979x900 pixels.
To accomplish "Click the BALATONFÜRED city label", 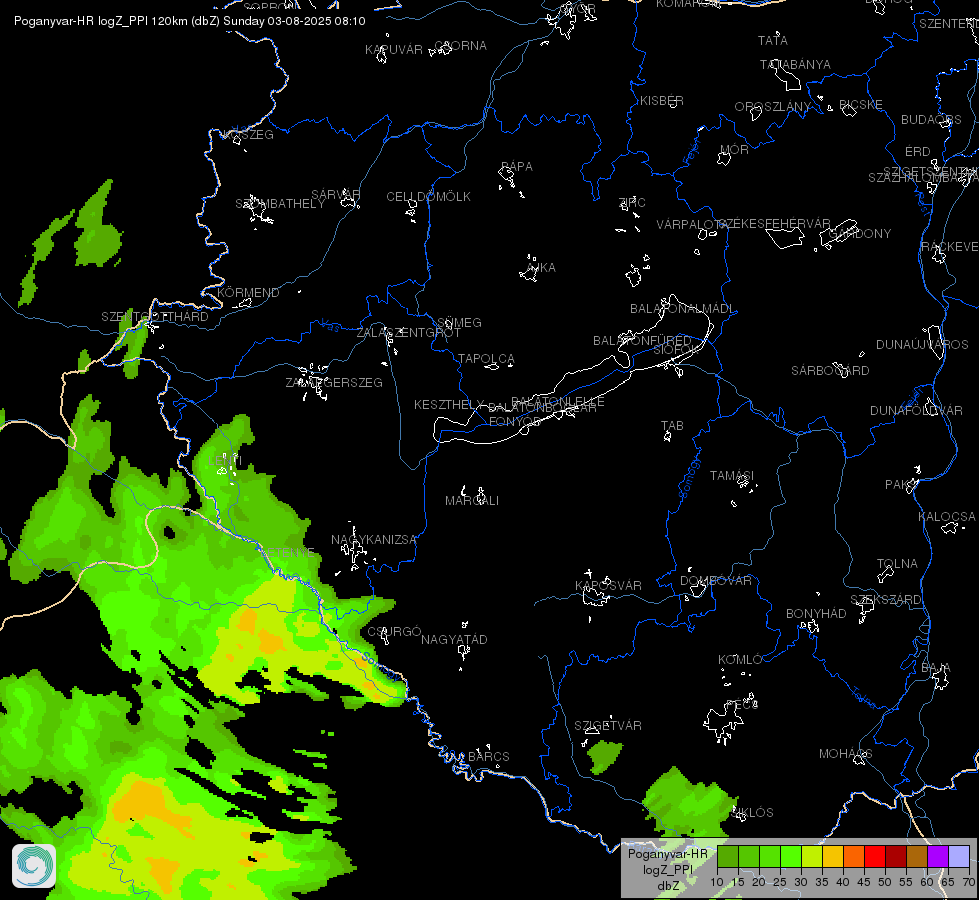I will point(642,341).
